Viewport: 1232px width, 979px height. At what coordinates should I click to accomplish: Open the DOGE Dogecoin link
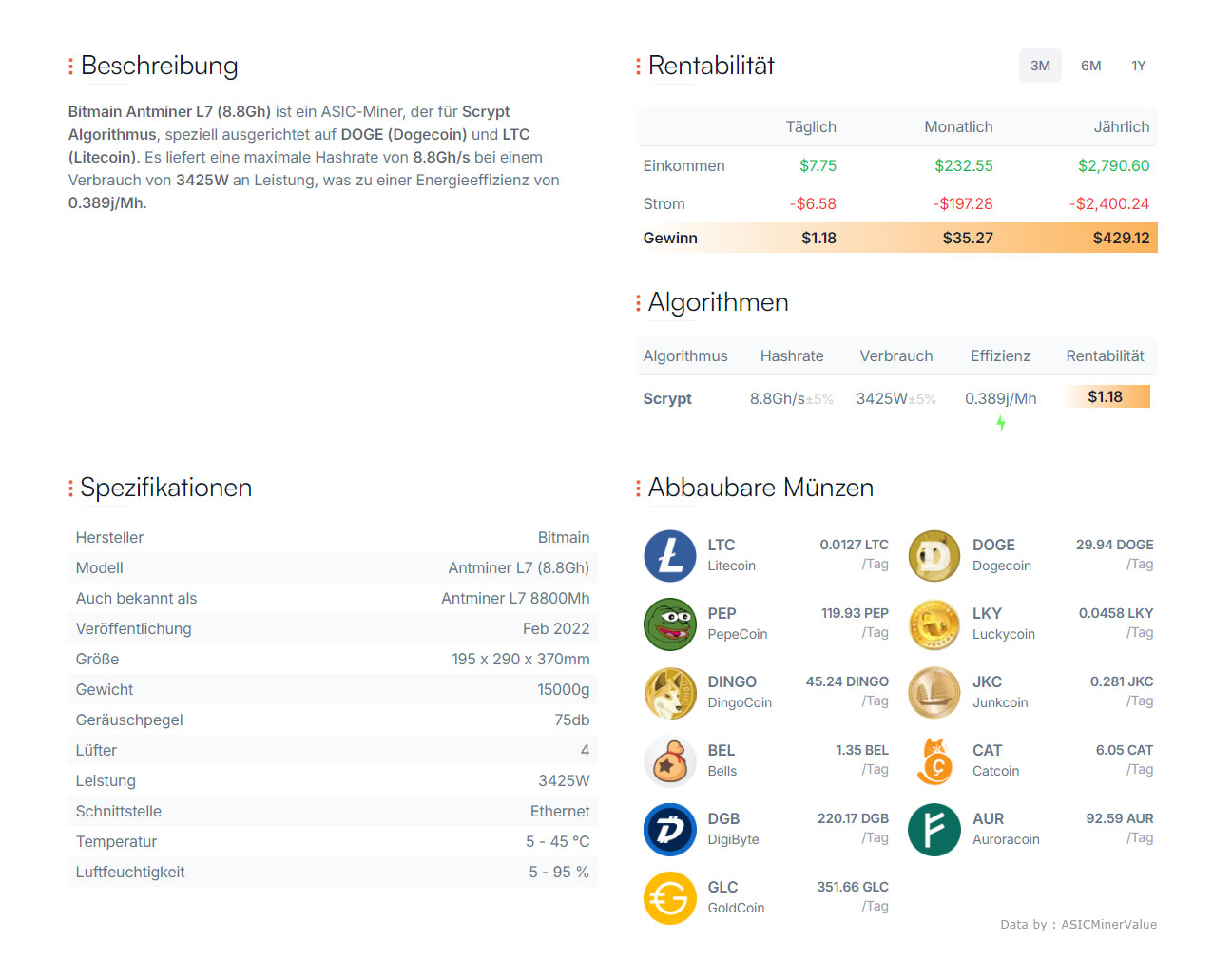pos(1001,555)
